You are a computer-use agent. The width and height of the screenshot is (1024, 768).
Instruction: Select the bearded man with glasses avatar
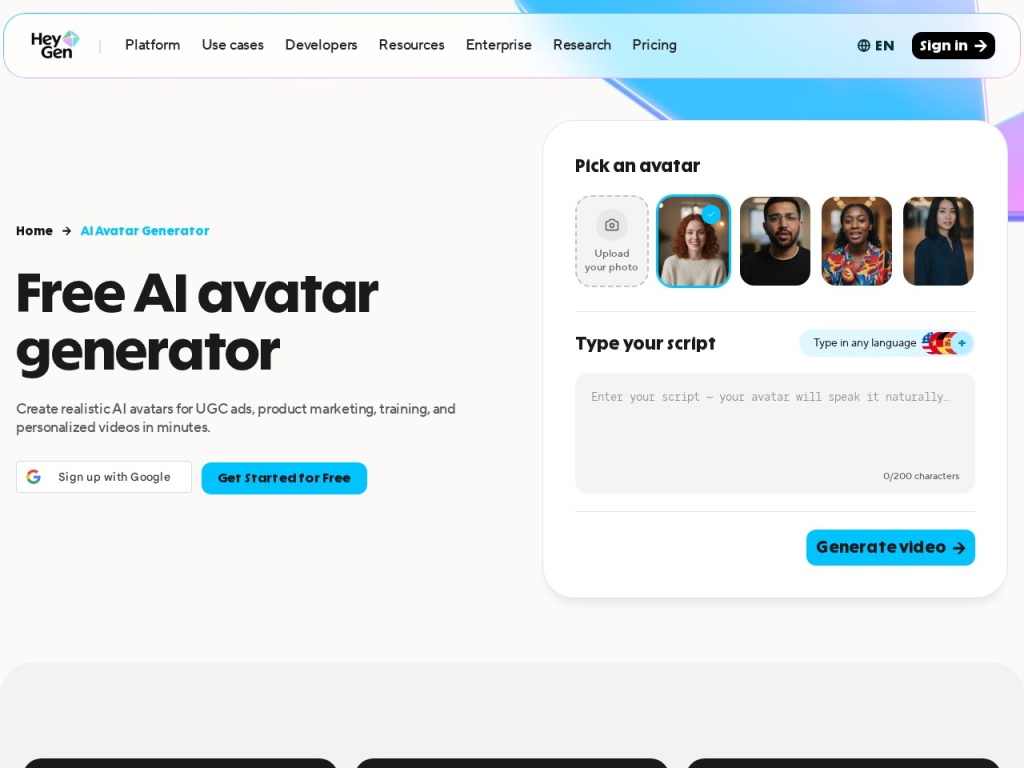point(775,241)
